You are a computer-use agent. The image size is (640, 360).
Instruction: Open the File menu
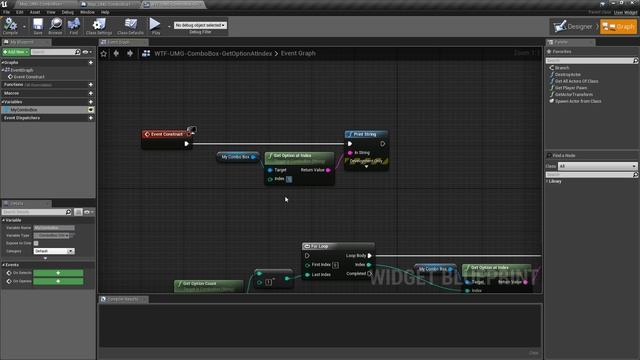[x=7, y=12]
